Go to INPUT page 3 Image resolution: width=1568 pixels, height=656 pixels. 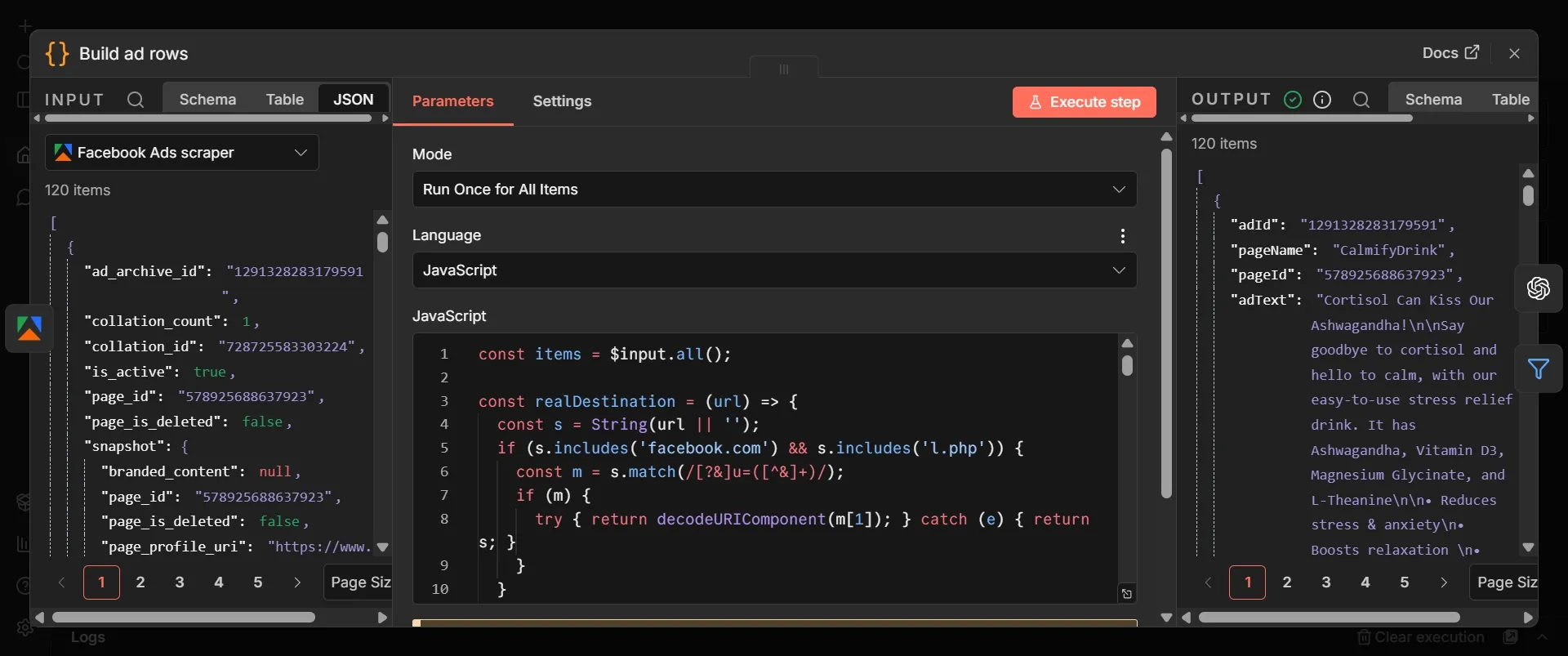click(180, 582)
